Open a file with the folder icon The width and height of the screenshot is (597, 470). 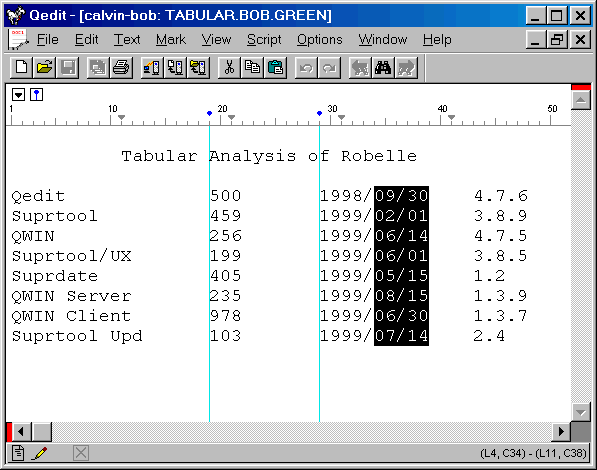(45, 68)
